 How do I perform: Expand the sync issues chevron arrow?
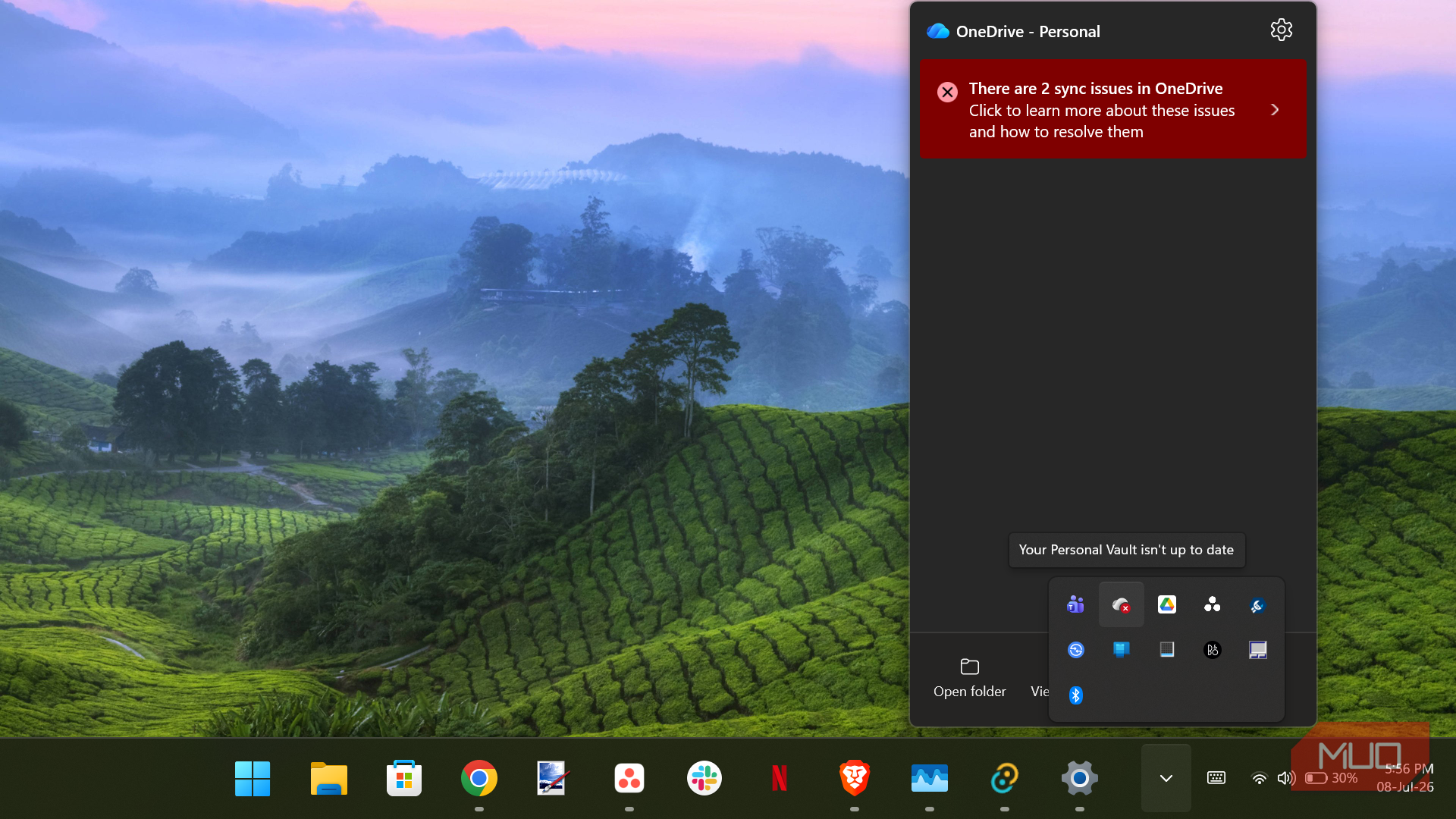pyautogui.click(x=1275, y=110)
